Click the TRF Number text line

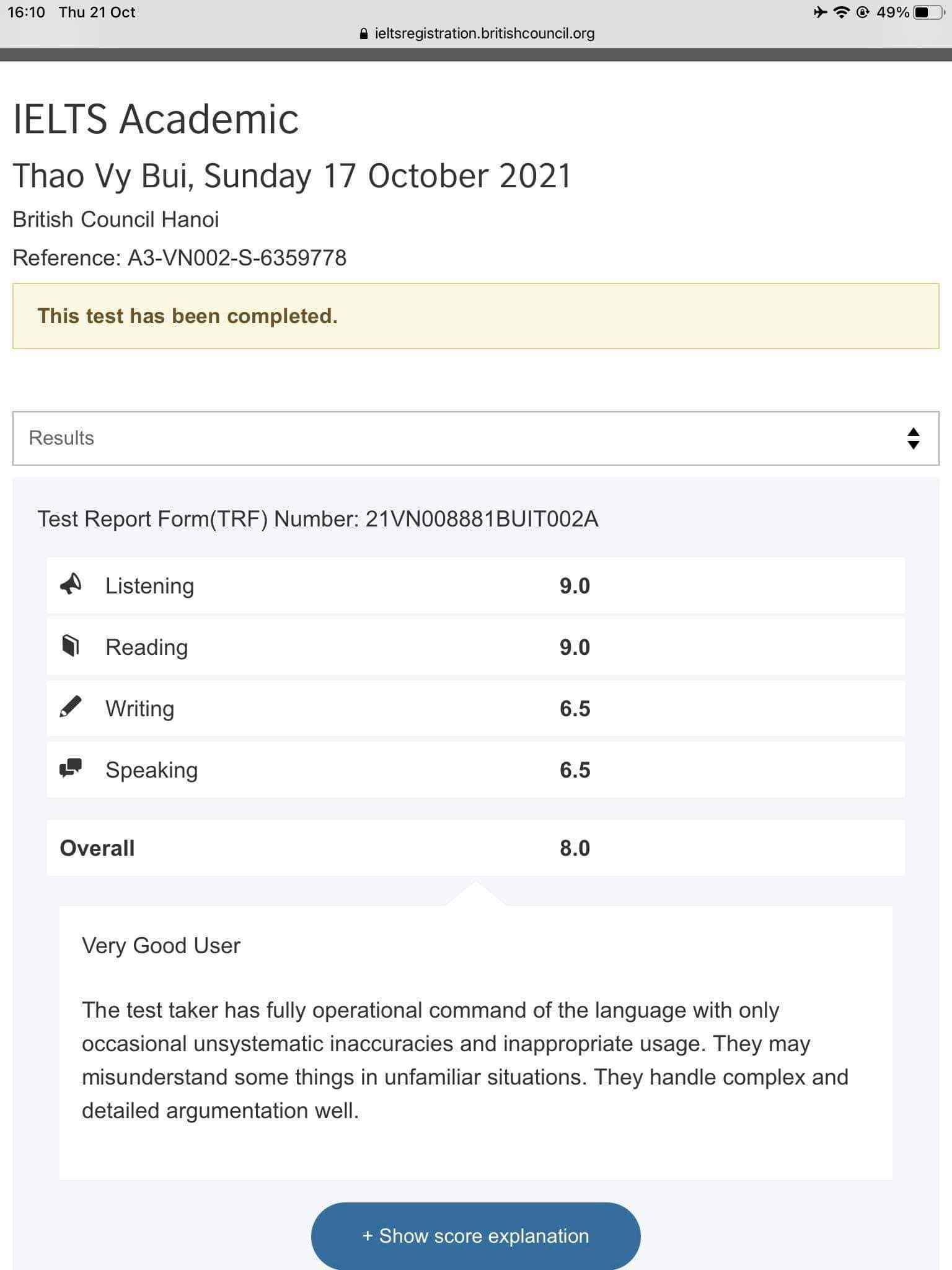point(317,518)
